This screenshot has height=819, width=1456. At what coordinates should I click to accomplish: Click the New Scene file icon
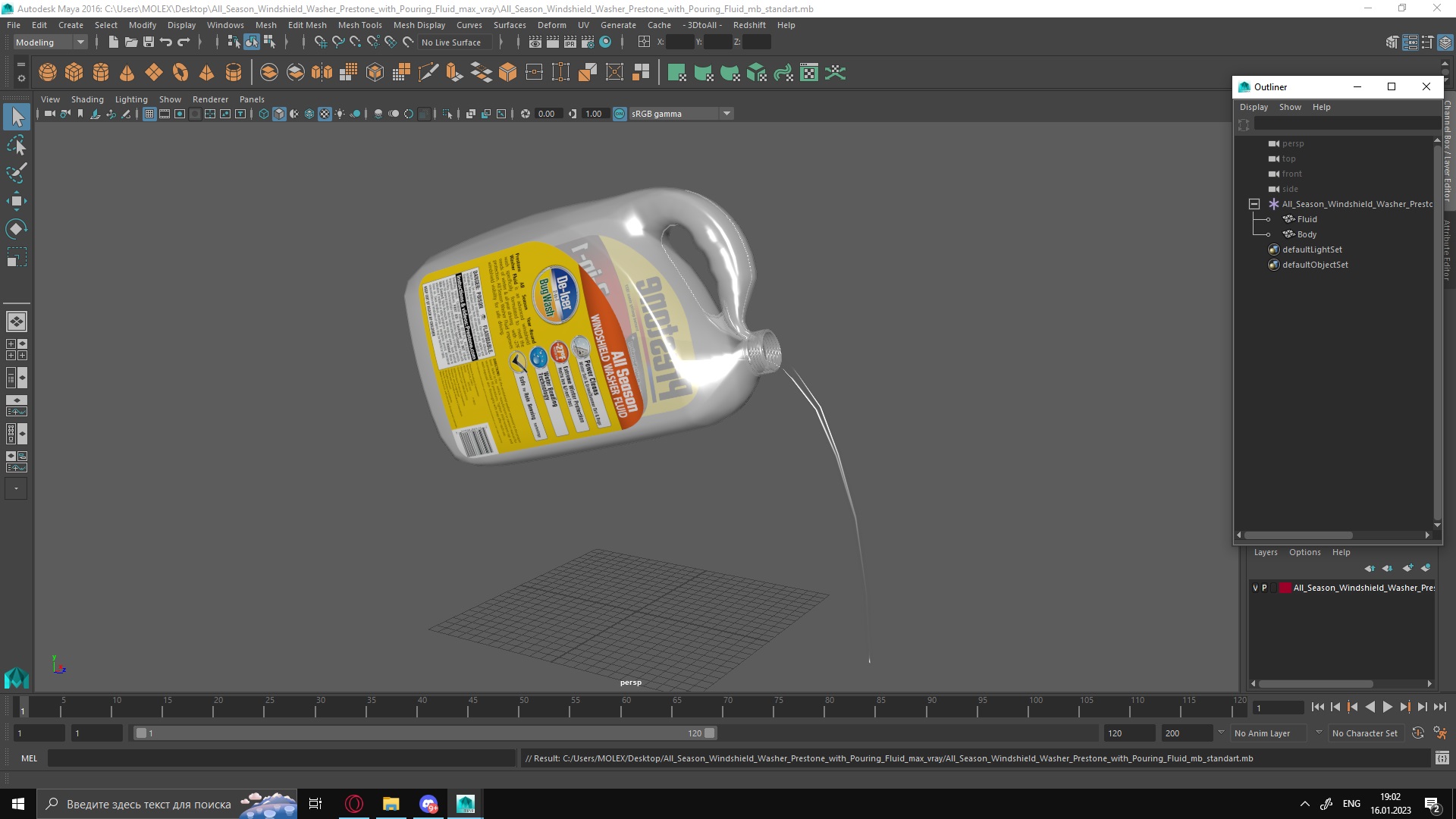[113, 42]
